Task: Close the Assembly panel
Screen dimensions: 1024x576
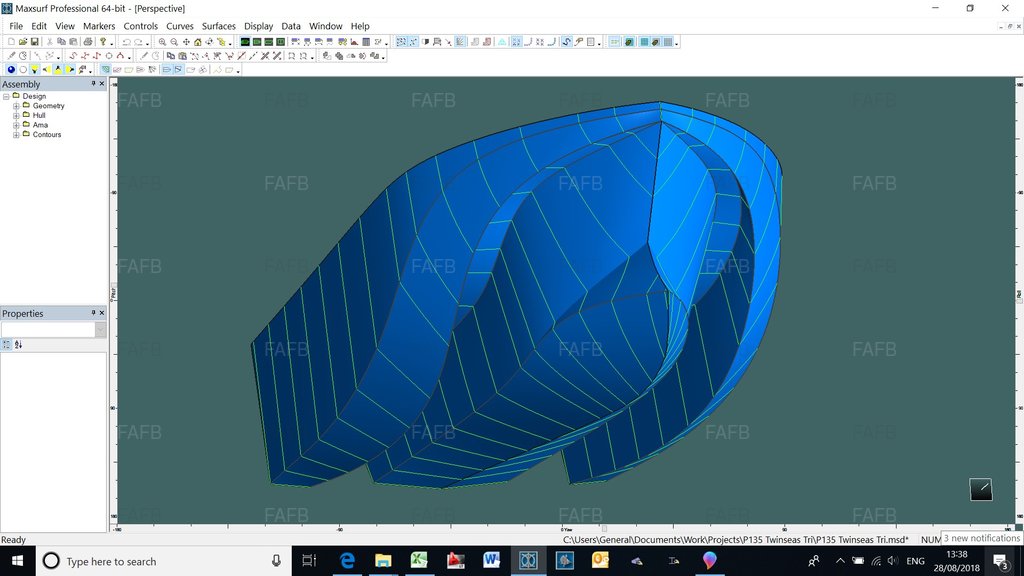Action: 102,84
